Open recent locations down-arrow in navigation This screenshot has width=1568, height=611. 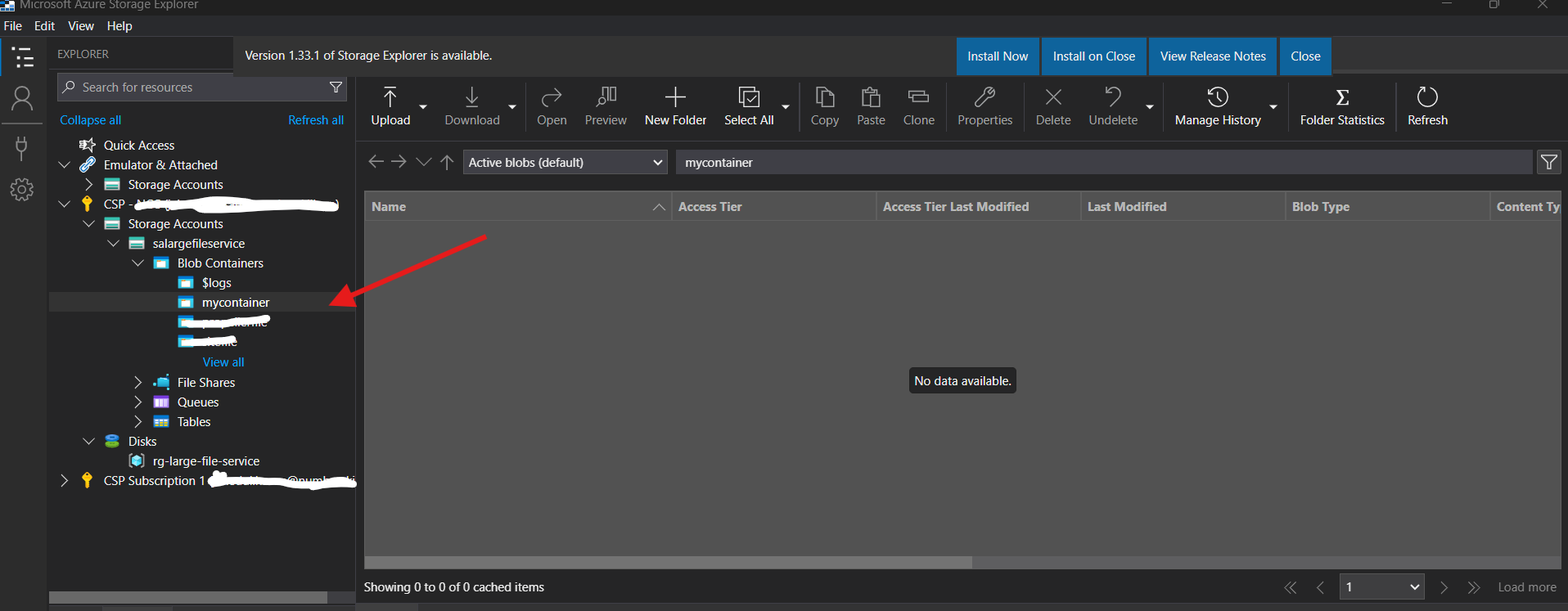[x=423, y=162]
